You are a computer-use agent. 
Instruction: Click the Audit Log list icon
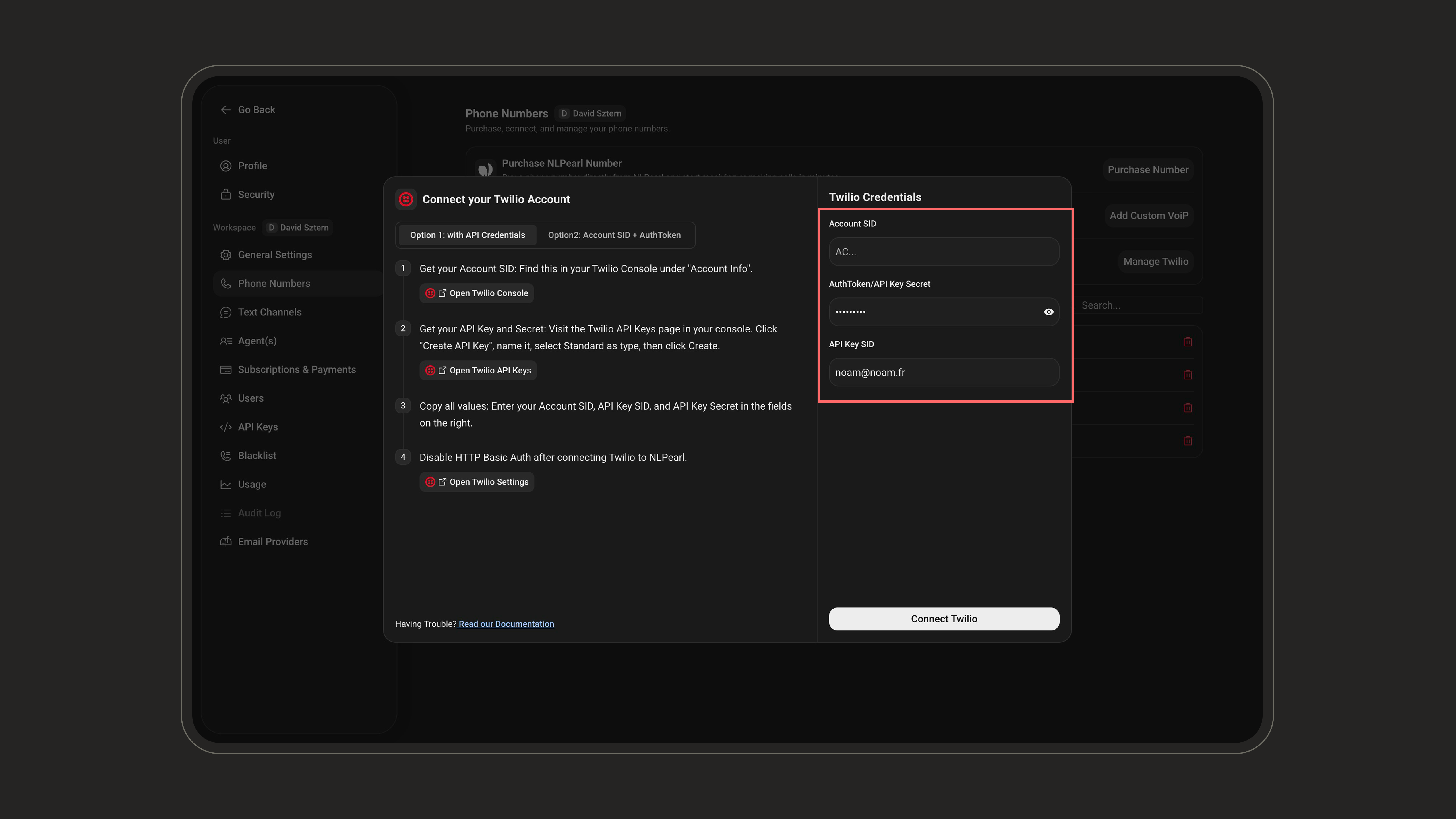point(226,513)
